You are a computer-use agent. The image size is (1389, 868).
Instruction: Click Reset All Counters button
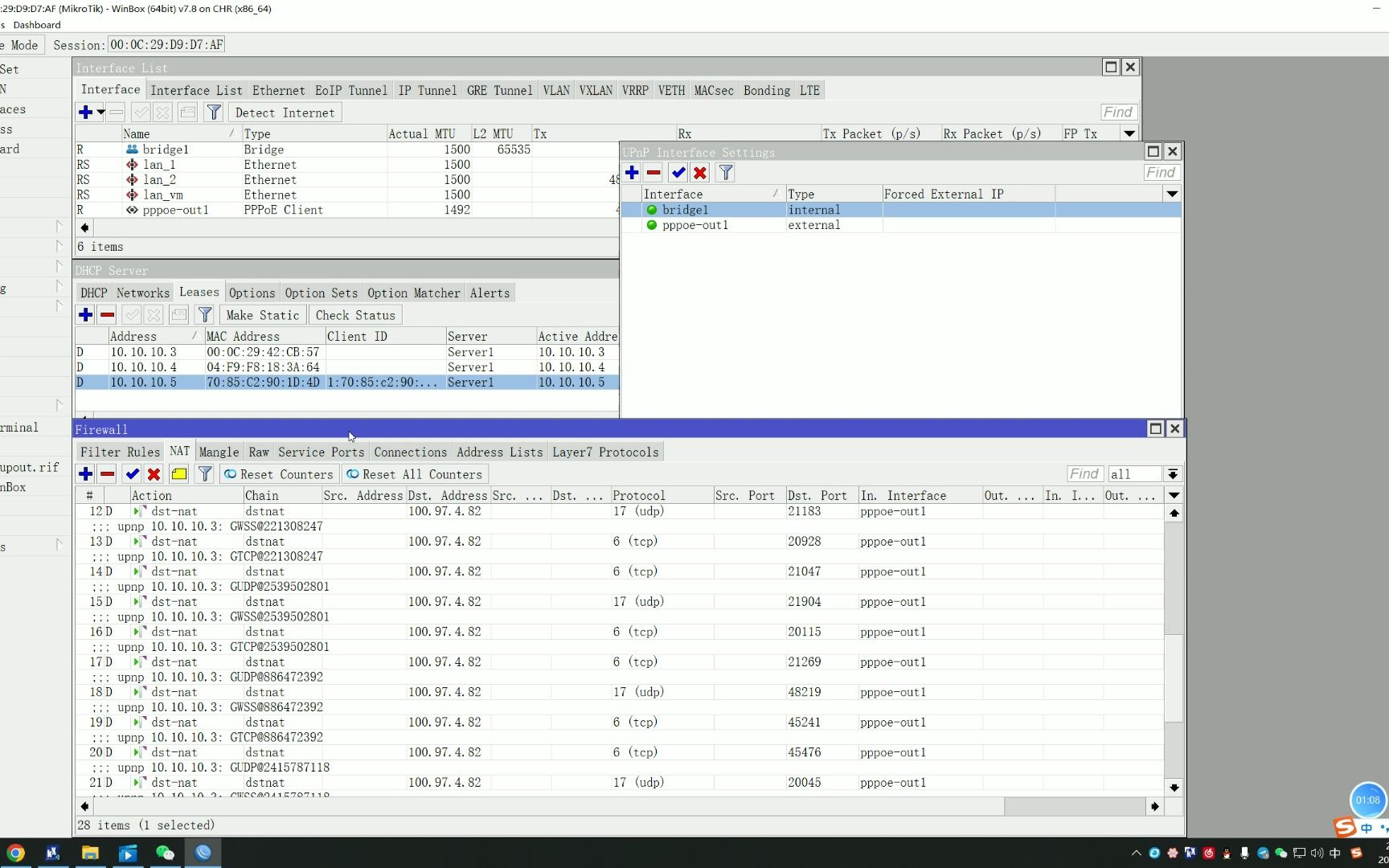pos(414,474)
